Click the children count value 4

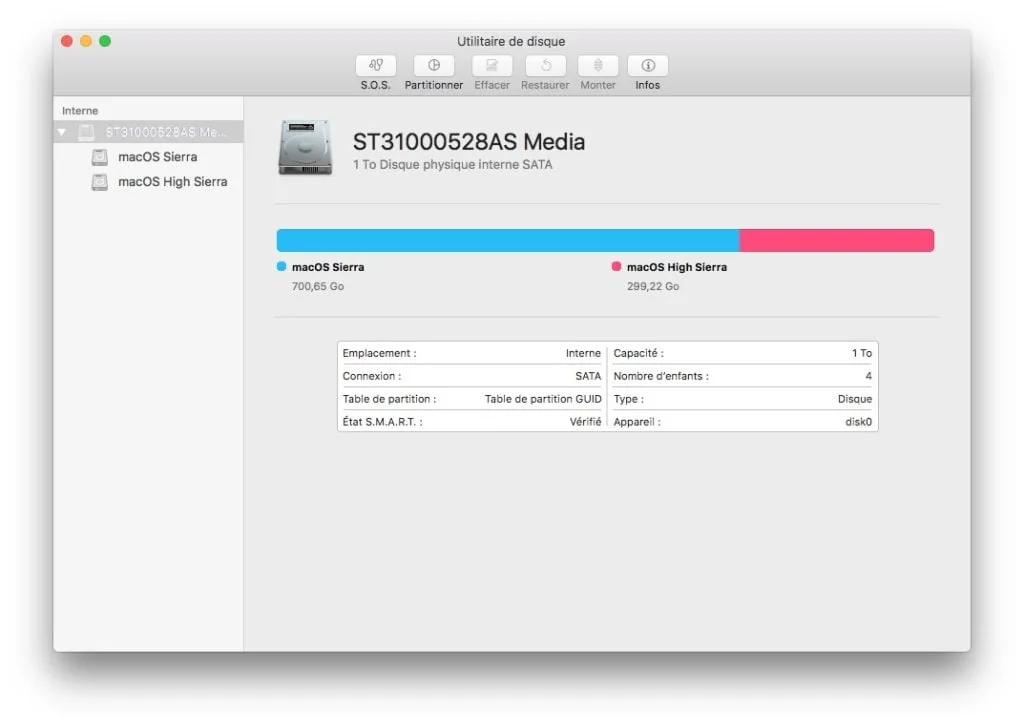coord(869,376)
